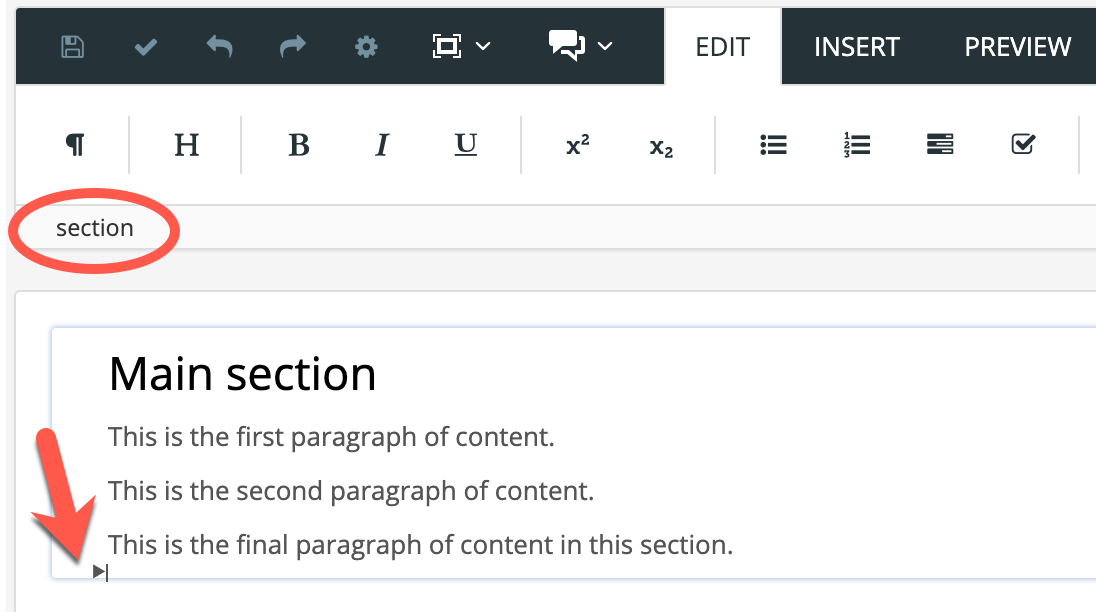Save the document
This screenshot has width=1096, height=612.
pyautogui.click(x=71, y=46)
